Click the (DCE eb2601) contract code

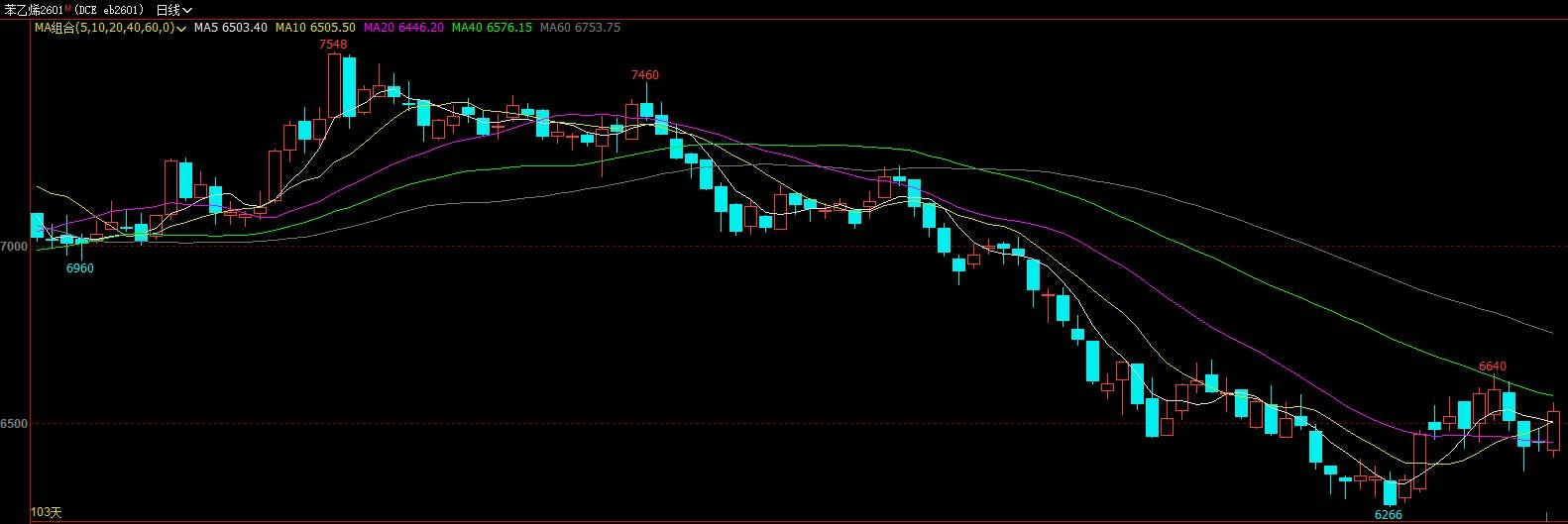(x=110, y=10)
